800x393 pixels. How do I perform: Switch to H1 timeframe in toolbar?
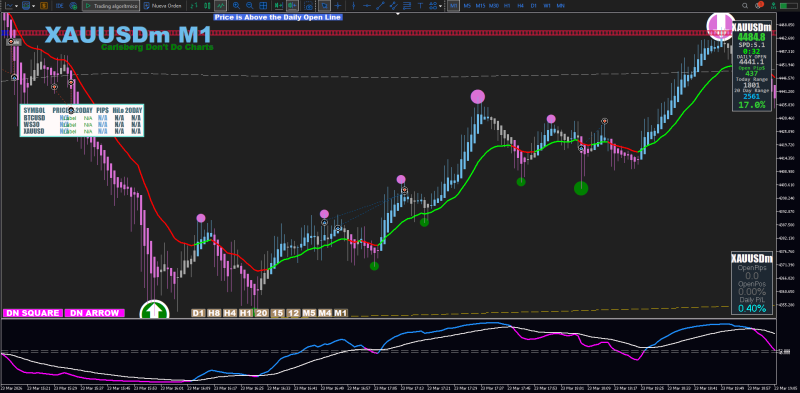pos(507,6)
